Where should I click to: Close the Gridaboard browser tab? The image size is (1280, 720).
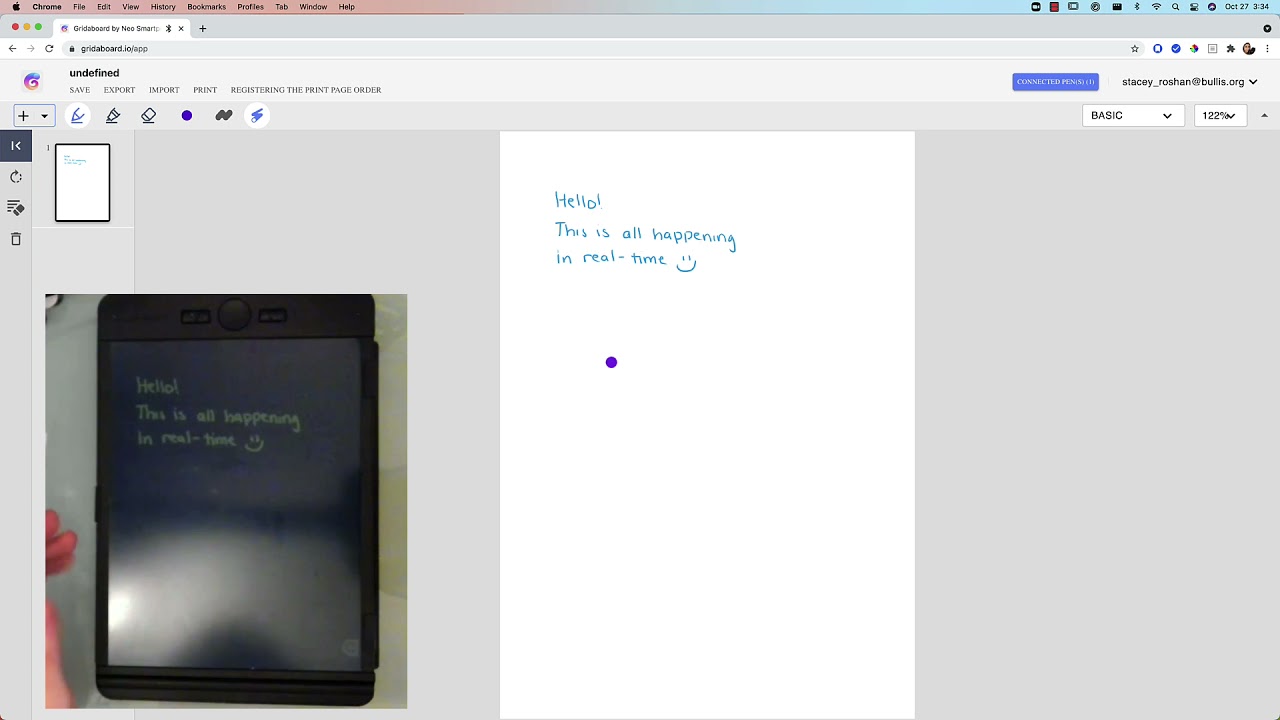pyautogui.click(x=181, y=29)
